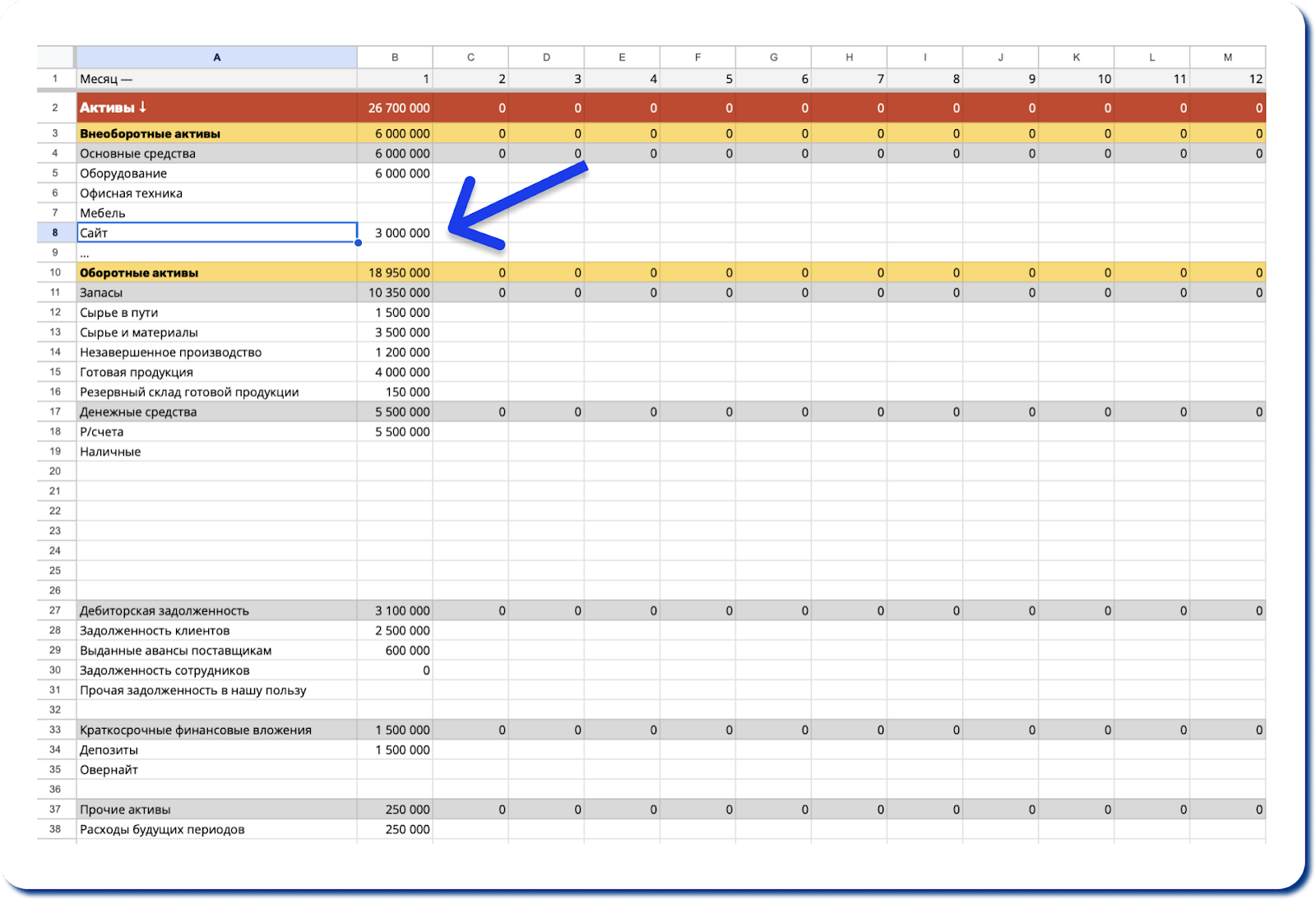Screen dimensions: 1316x900
Task: Click the total 26 700 000 cell
Action: (396, 108)
